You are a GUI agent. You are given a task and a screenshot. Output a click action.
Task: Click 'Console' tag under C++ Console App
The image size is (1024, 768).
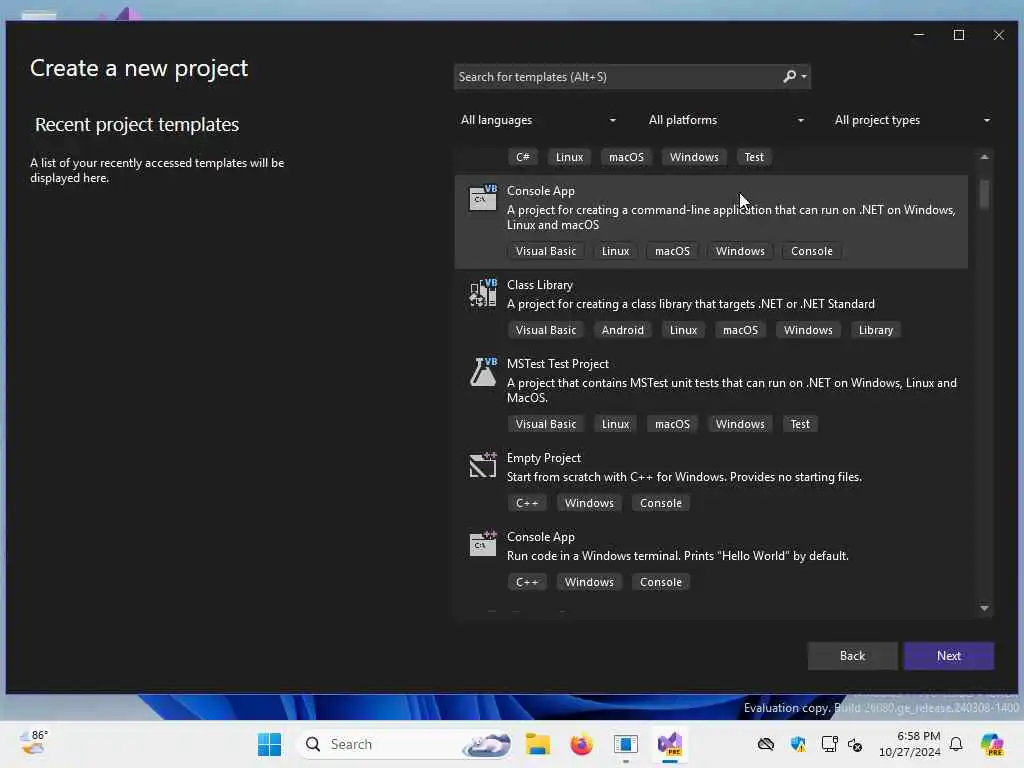660,583
